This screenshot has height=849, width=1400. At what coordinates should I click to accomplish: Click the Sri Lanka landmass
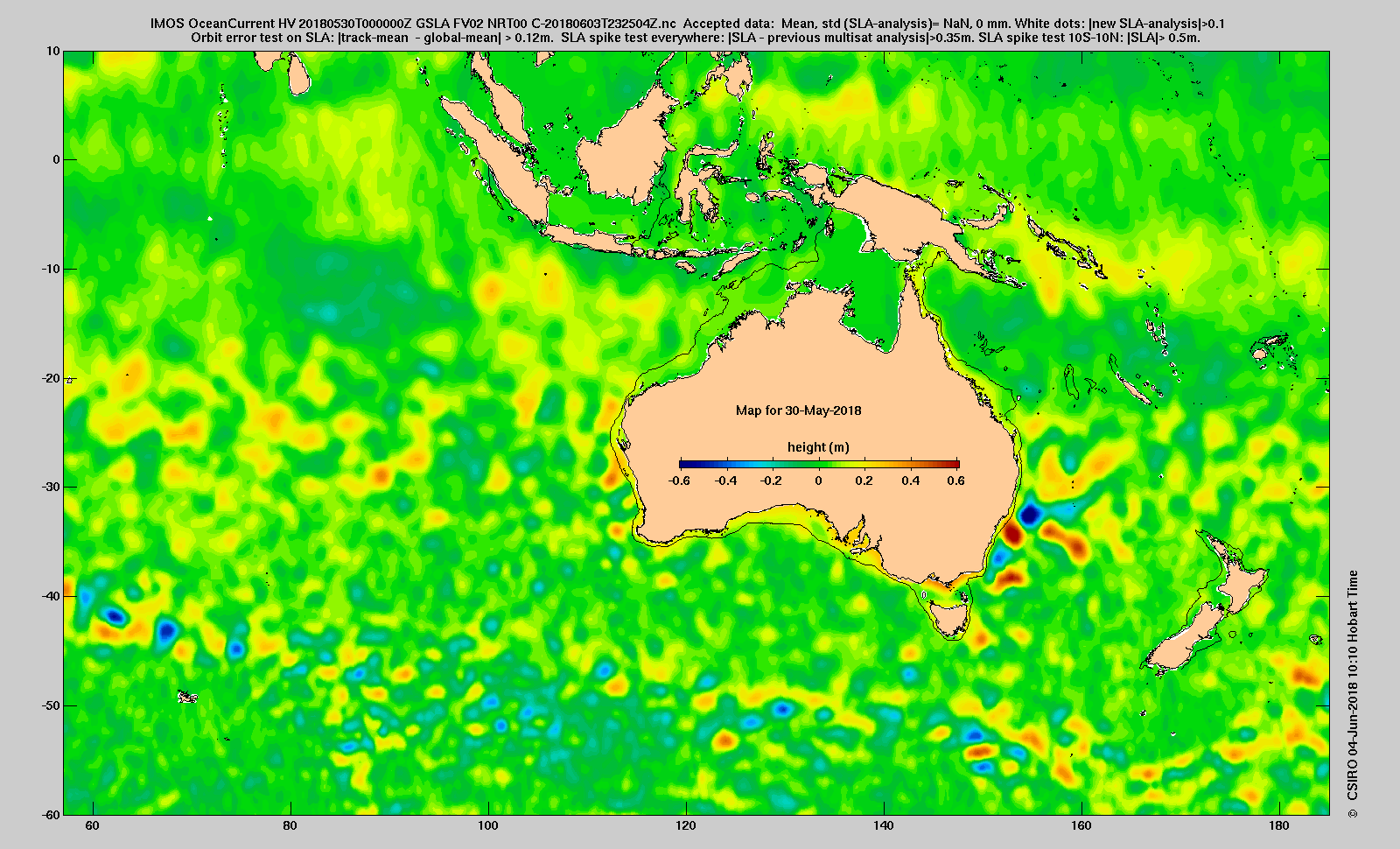(298, 75)
